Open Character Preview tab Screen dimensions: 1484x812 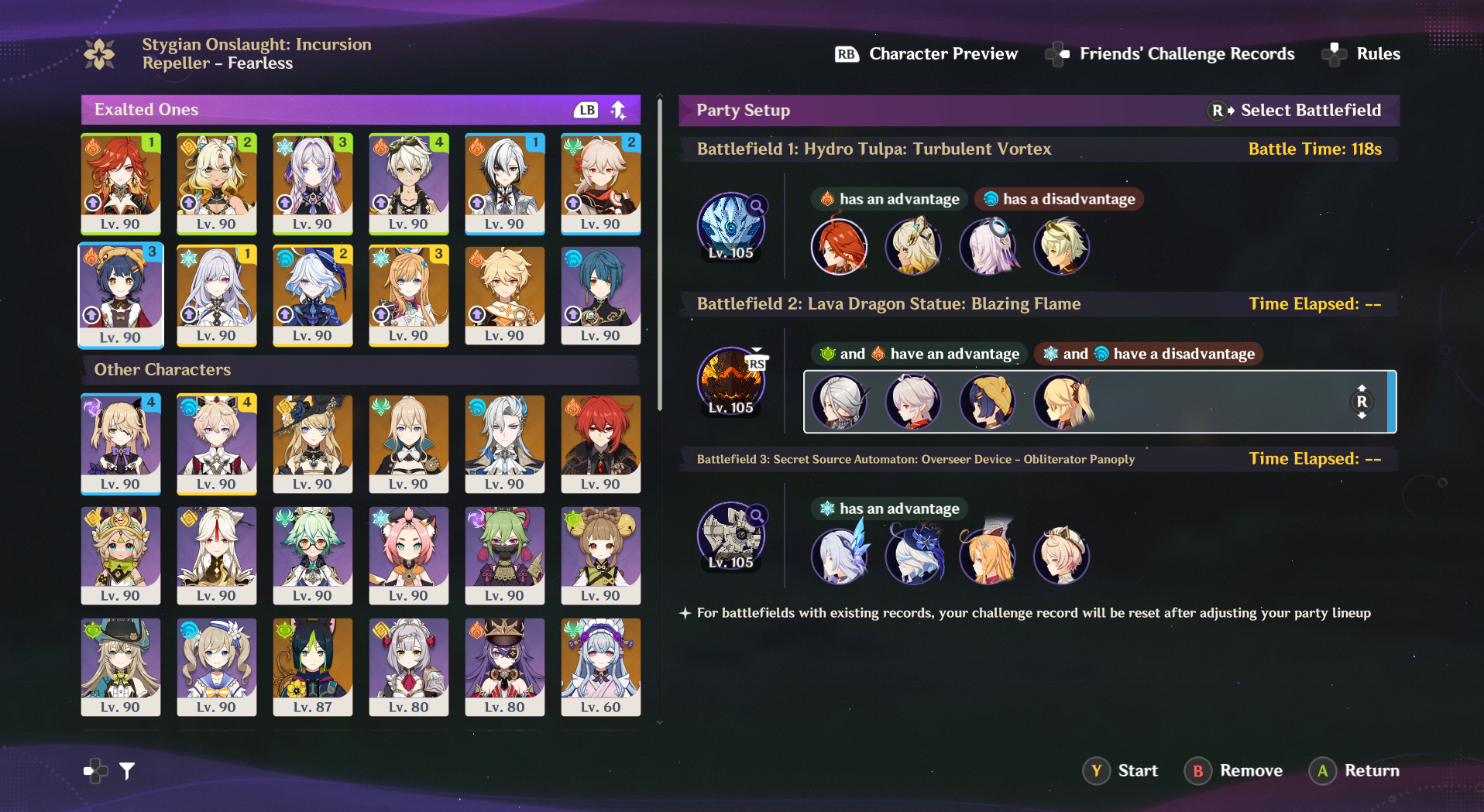pos(926,54)
